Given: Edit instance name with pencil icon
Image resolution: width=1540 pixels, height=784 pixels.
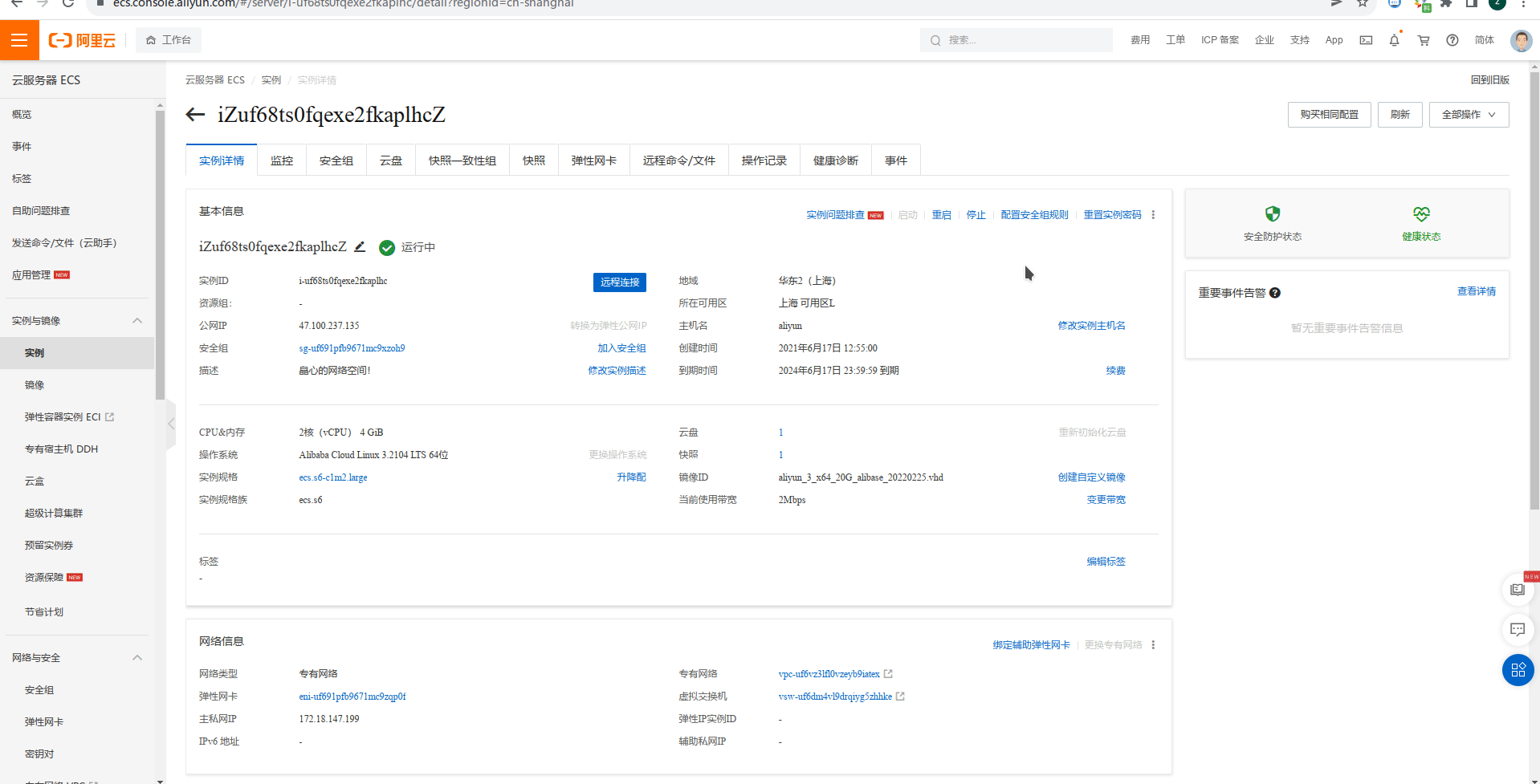Looking at the screenshot, I should coord(360,246).
